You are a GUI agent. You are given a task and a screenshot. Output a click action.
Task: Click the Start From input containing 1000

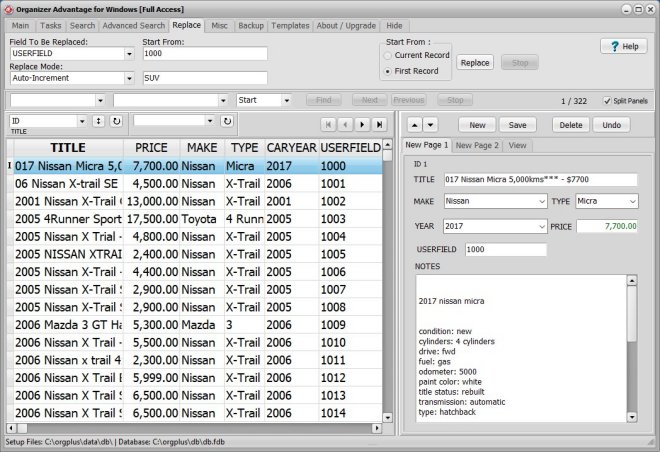205,54
